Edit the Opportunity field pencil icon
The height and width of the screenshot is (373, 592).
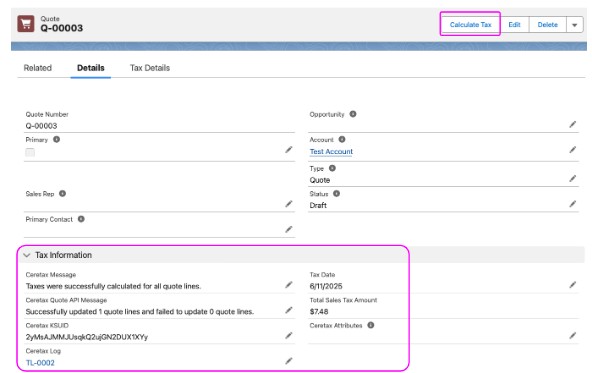573,124
